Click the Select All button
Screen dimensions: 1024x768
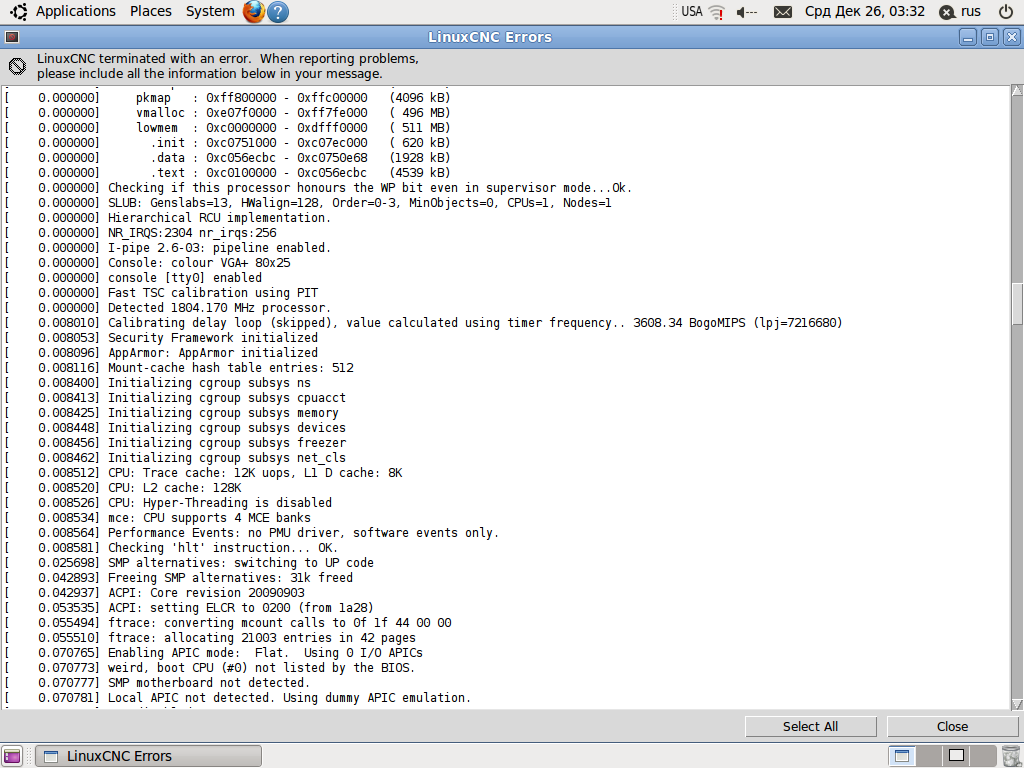point(810,726)
